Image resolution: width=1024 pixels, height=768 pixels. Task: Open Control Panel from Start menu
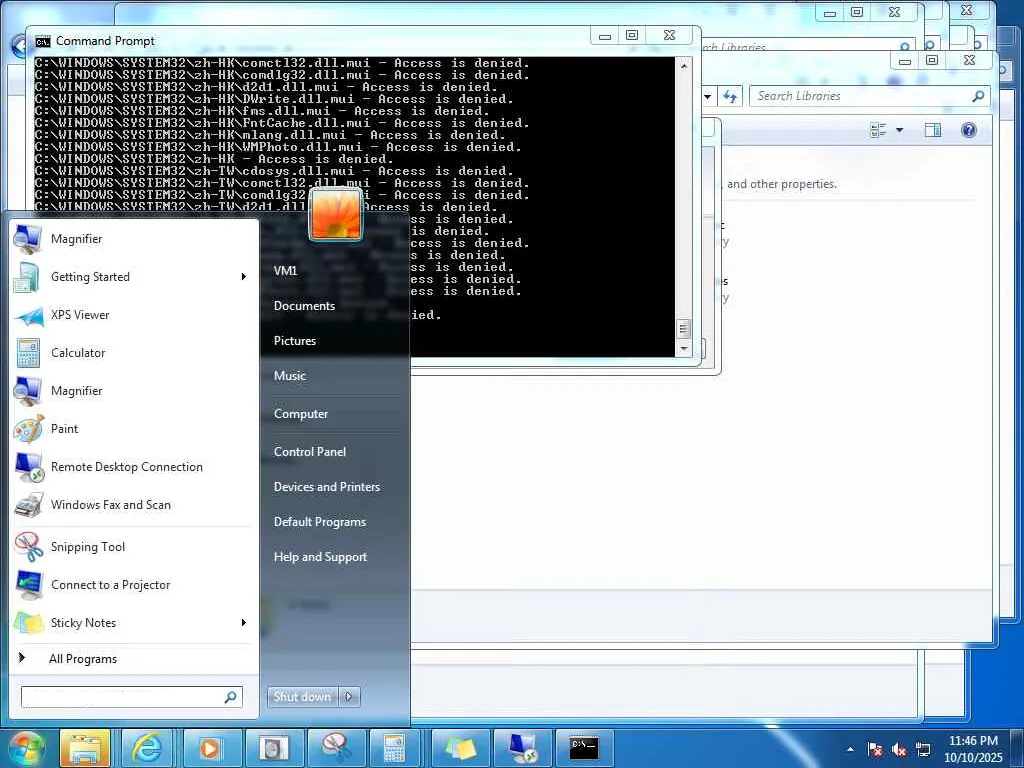310,452
